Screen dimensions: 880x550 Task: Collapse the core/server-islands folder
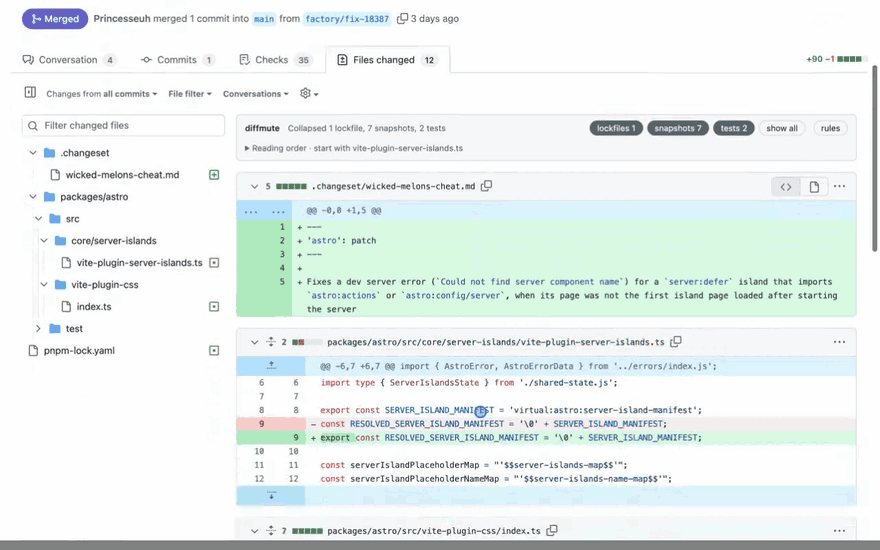(x=44, y=240)
